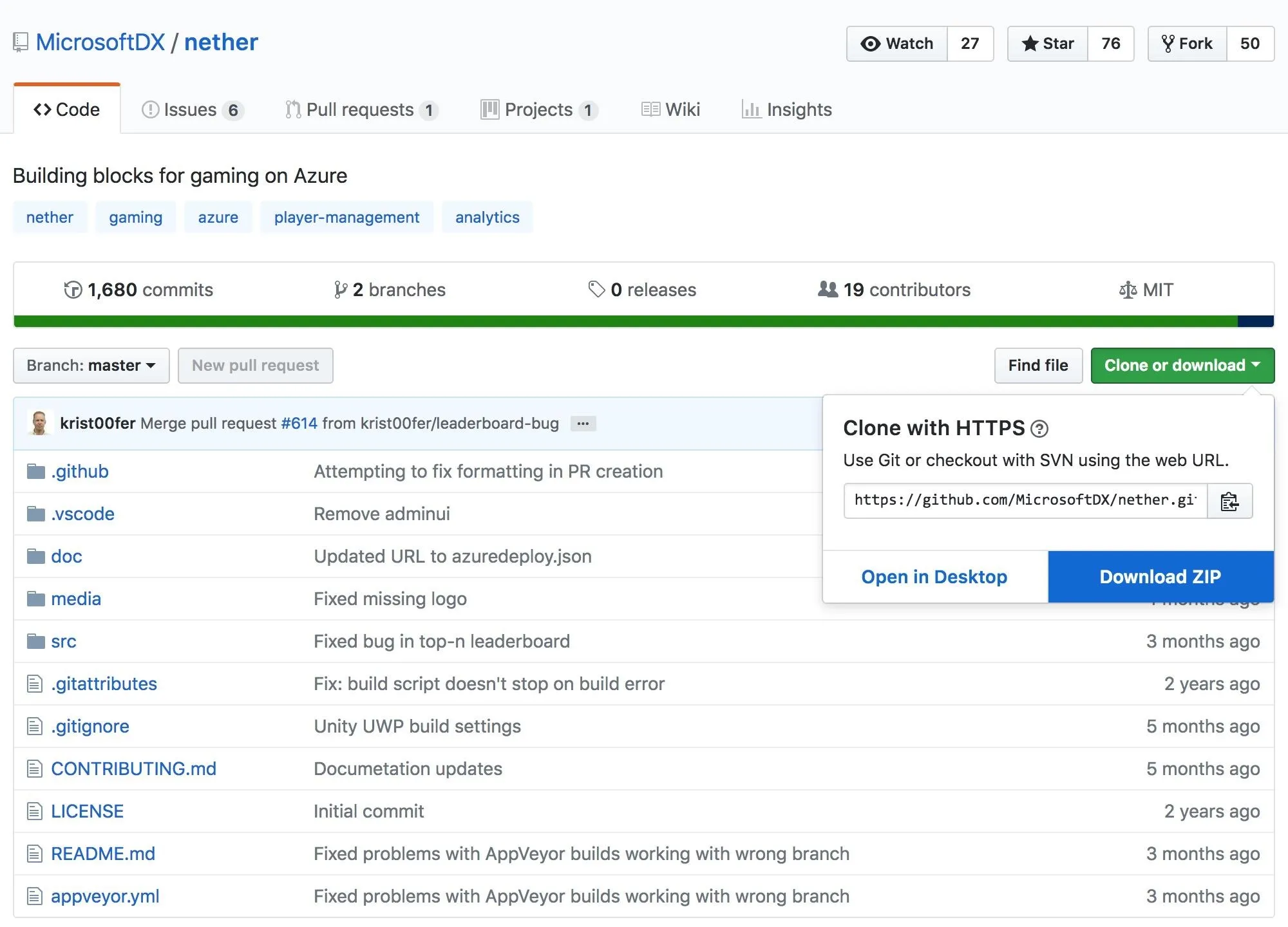This screenshot has height=927, width=1288.
Task: Fork the nether repository
Action: 1188,44
